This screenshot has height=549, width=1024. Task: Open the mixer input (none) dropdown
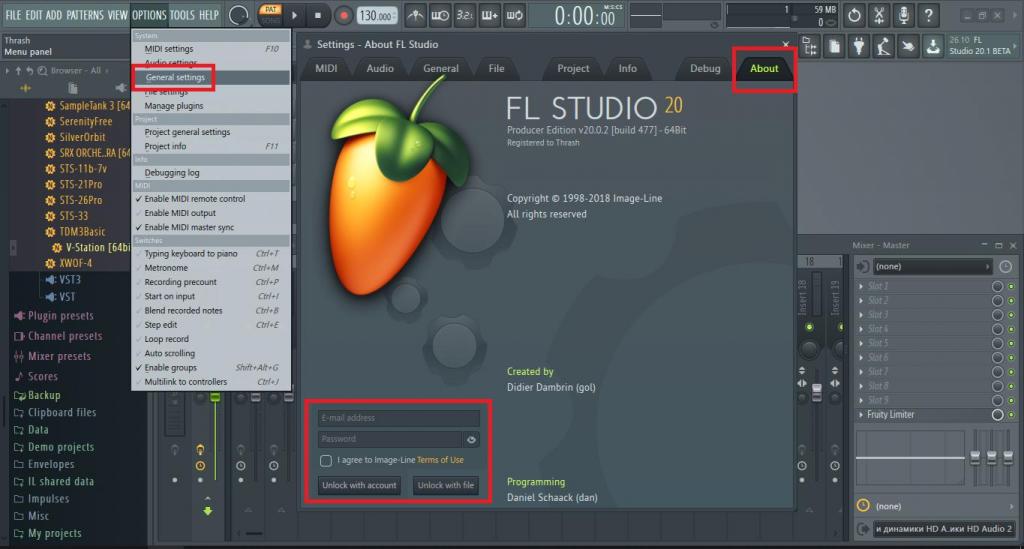932,266
